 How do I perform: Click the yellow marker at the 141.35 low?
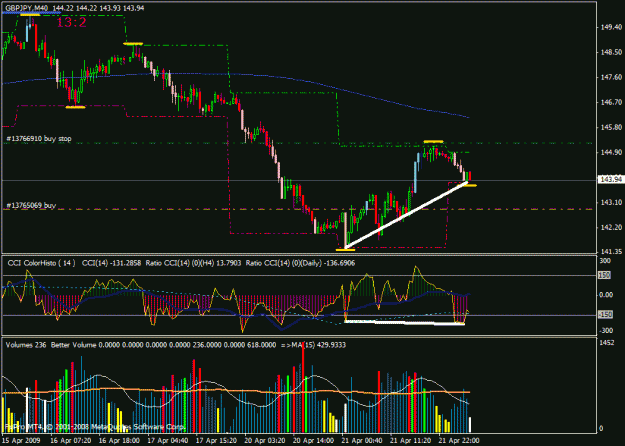pyautogui.click(x=345, y=250)
